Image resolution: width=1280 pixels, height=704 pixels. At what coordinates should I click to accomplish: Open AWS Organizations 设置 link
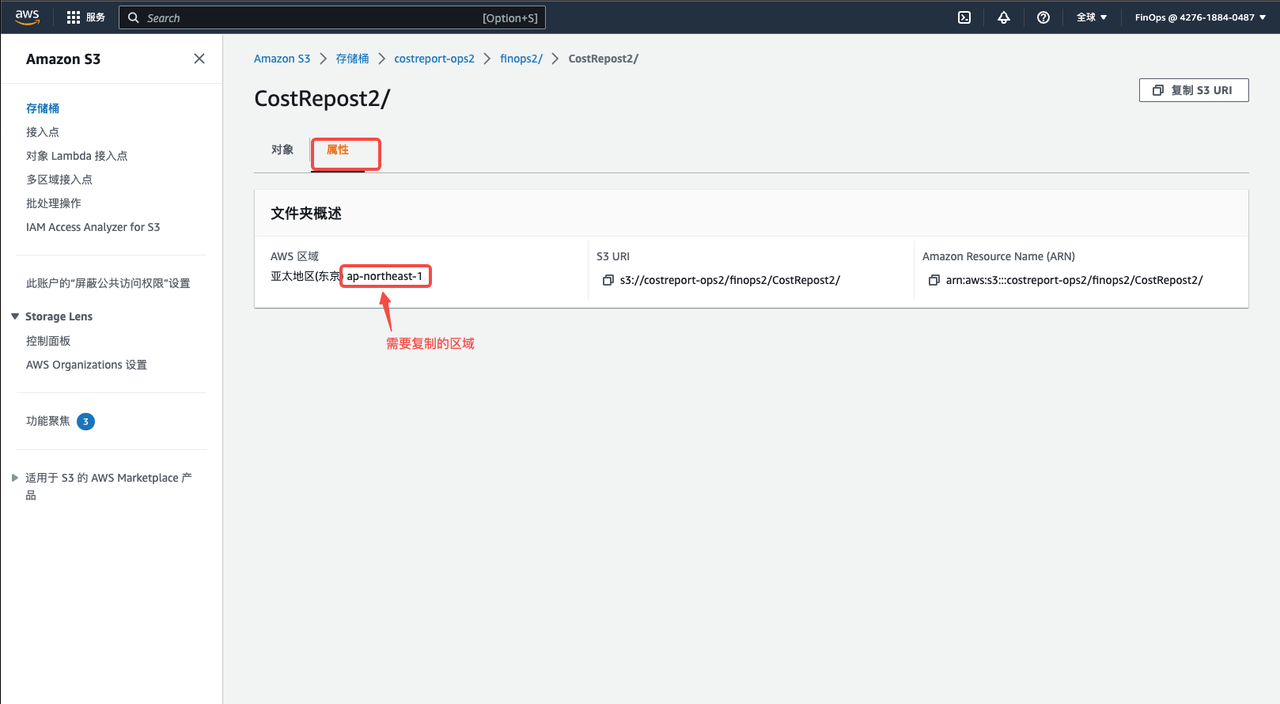tap(86, 365)
